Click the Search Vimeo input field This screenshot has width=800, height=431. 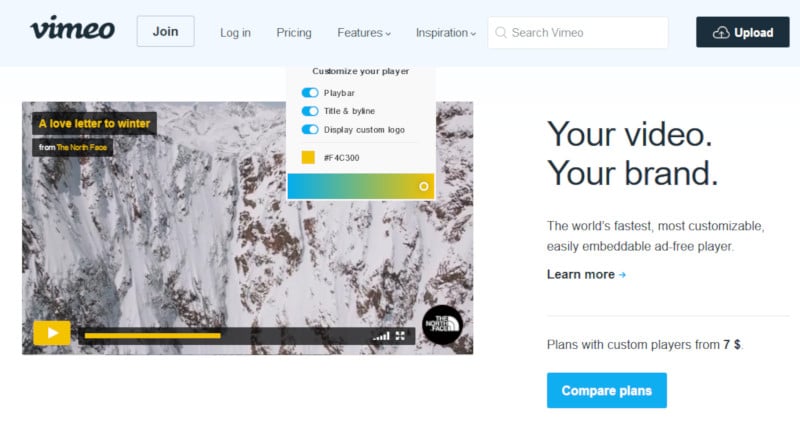pos(578,33)
